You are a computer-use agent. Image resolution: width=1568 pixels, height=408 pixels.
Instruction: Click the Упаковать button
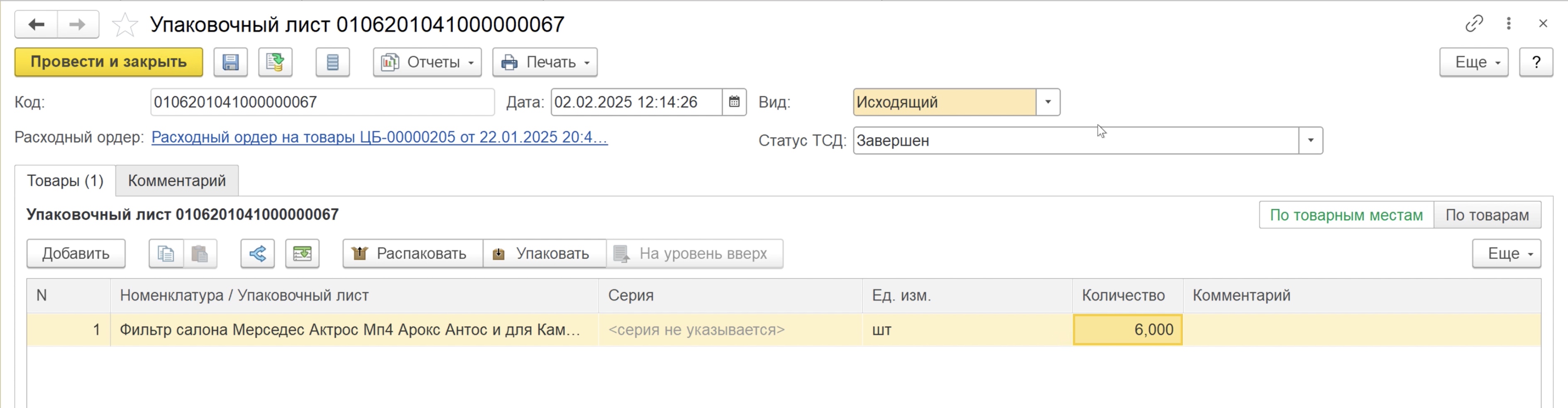(544, 254)
